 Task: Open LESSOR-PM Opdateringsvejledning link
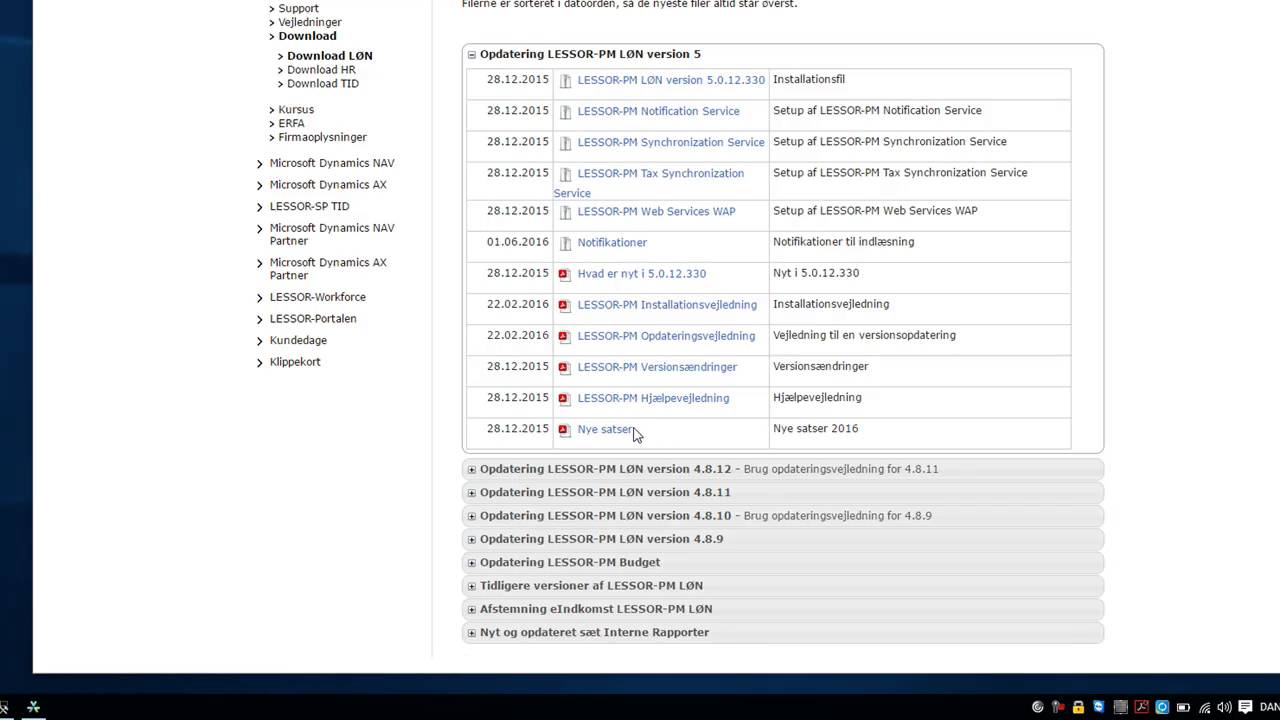point(666,336)
